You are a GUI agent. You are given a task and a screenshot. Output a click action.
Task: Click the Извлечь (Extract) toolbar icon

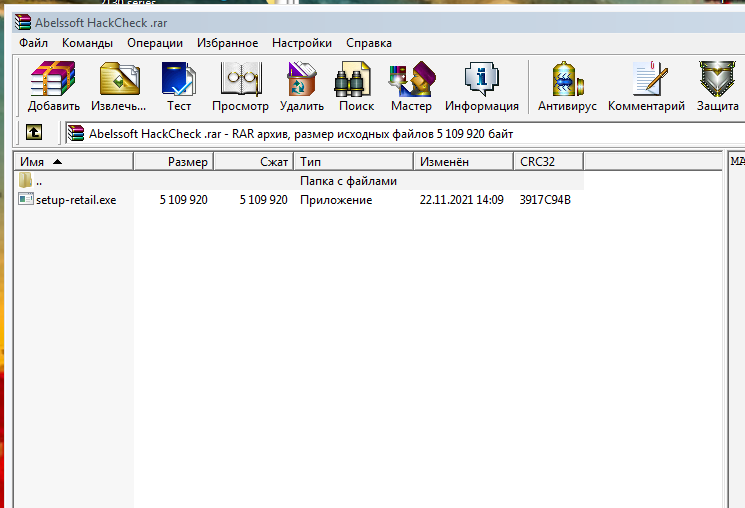coord(119,79)
